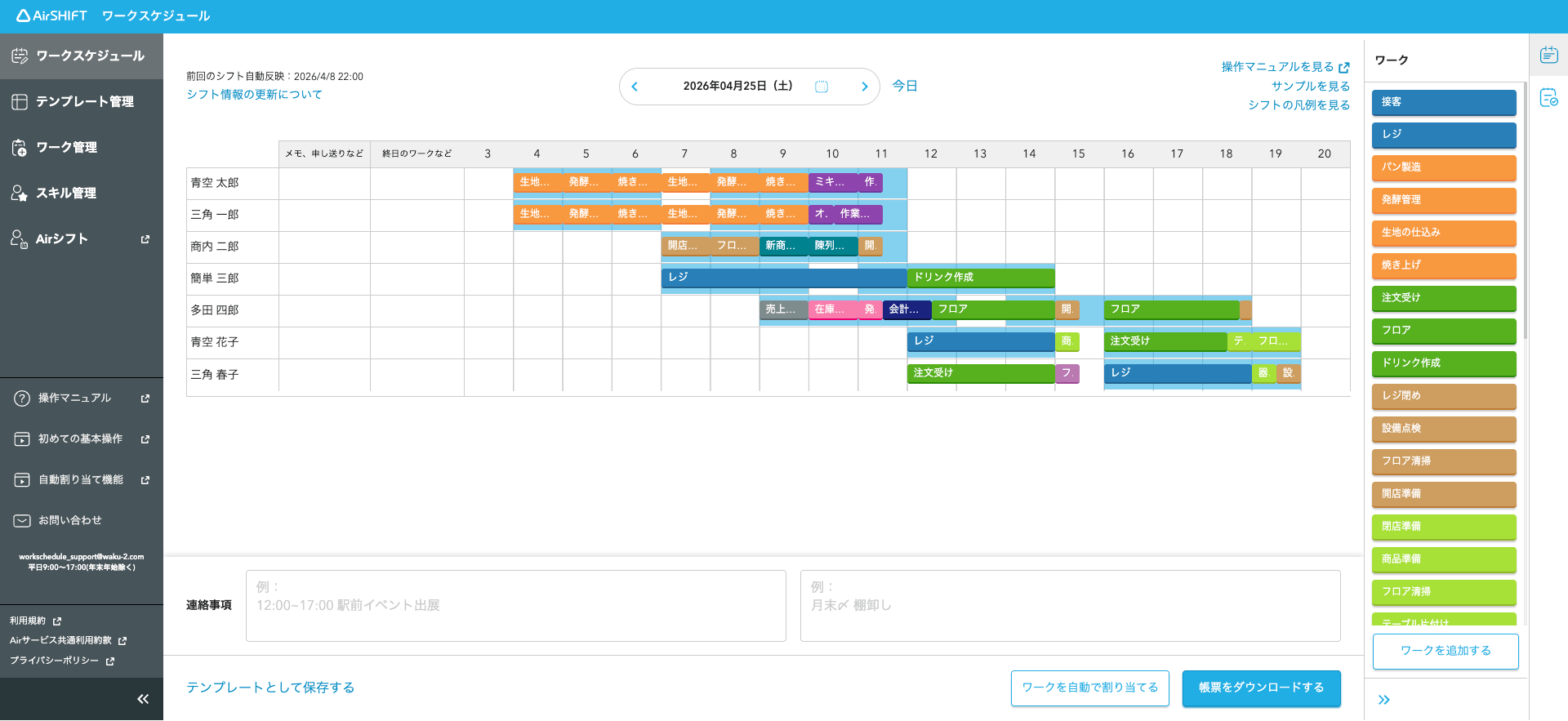This screenshot has width=1568, height=721.
Task: Select 商内 二郎's 新商… block
Action: [x=784, y=246]
